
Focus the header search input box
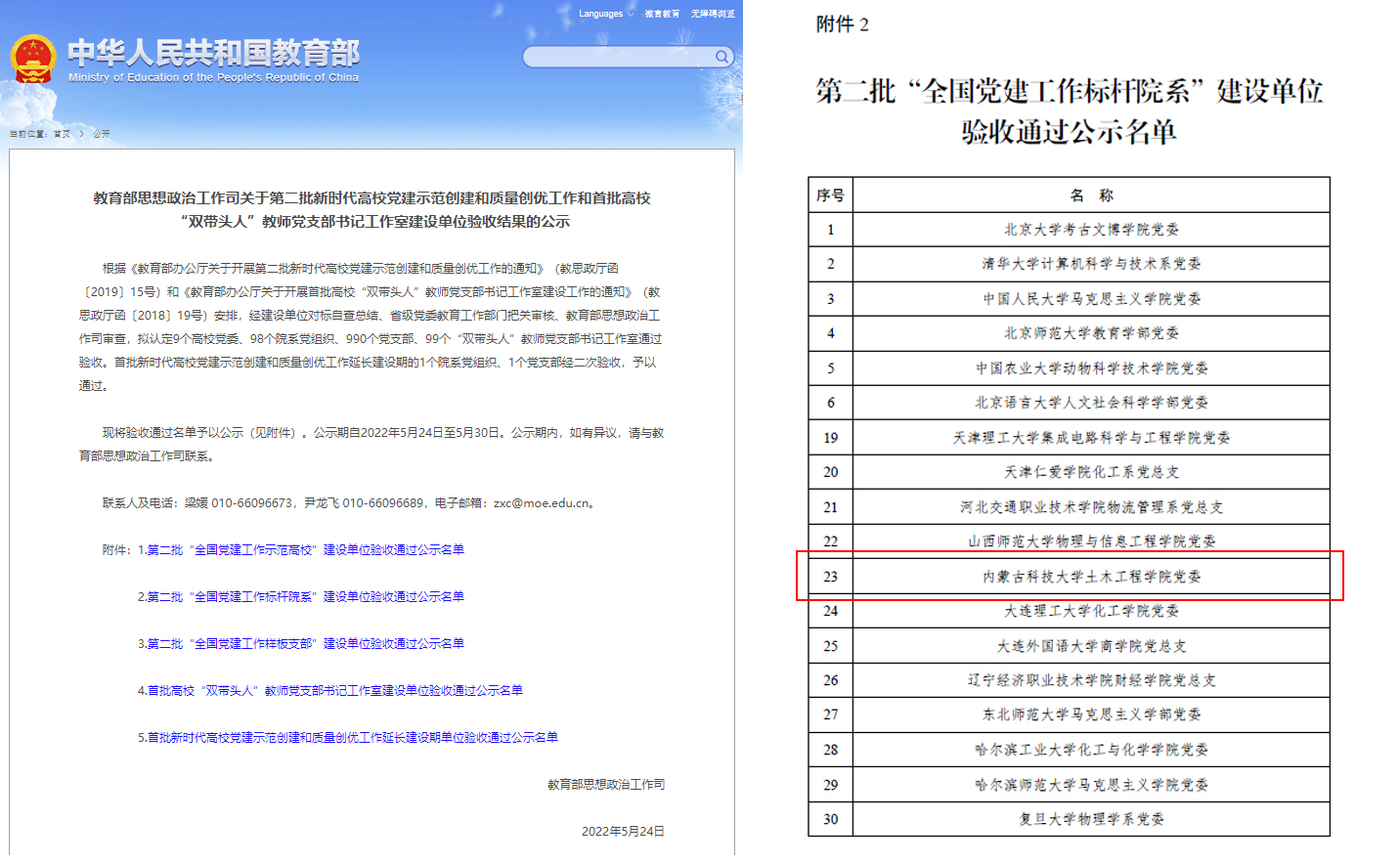click(x=618, y=57)
